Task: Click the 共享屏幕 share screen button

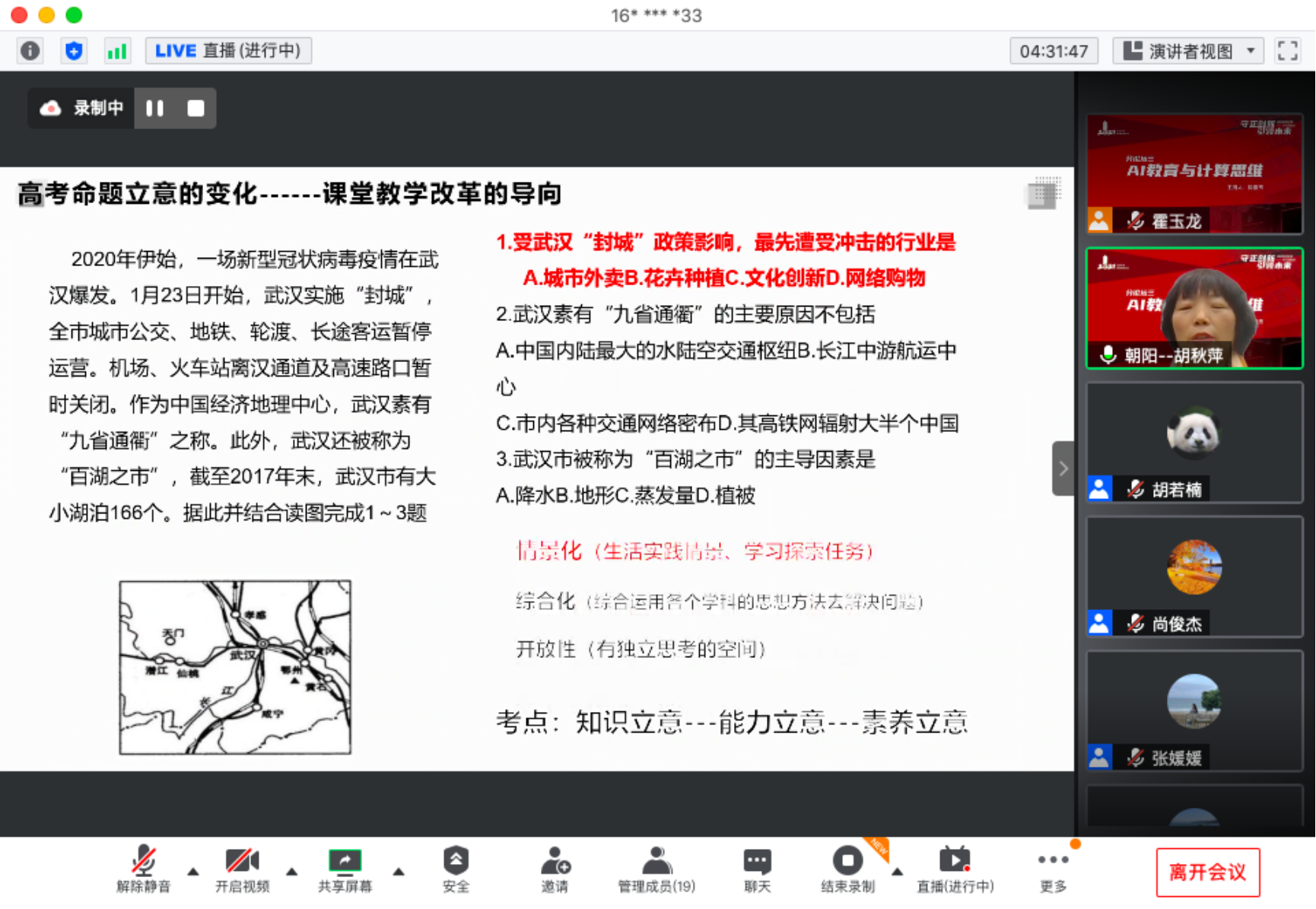Action: coord(345,869)
